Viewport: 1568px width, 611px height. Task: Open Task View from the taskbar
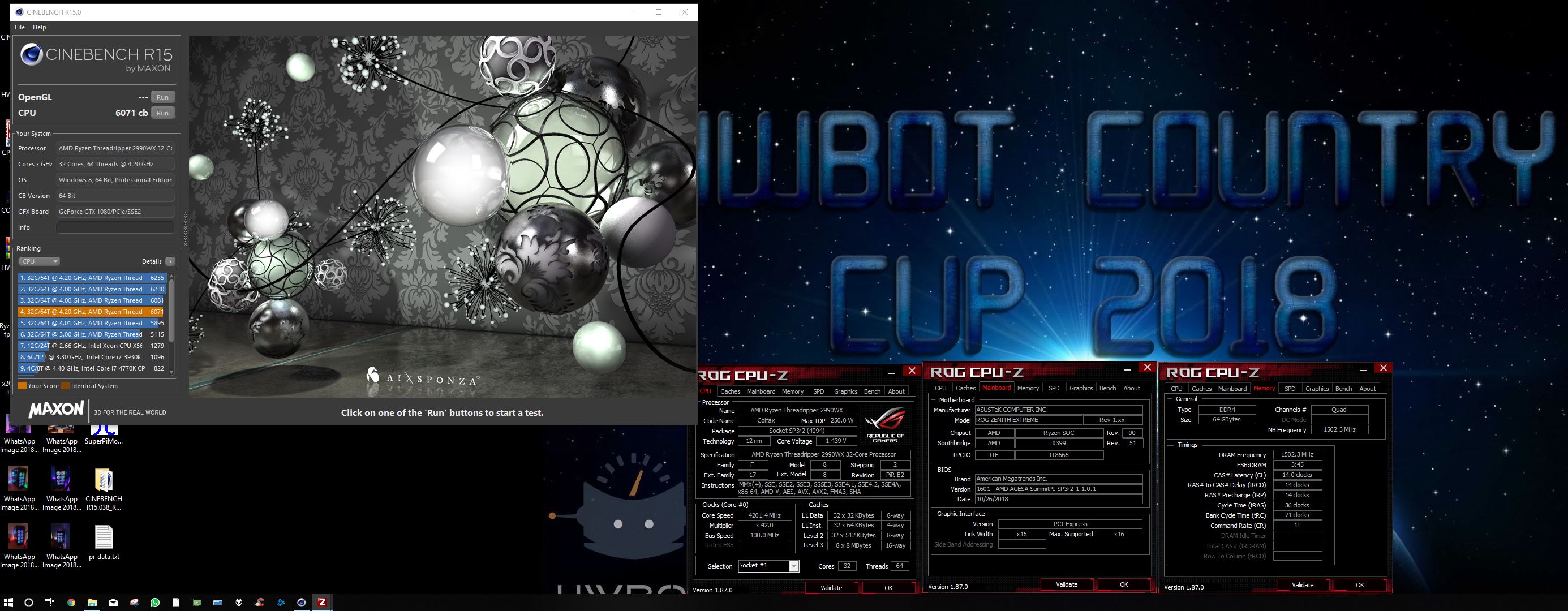pyautogui.click(x=49, y=603)
